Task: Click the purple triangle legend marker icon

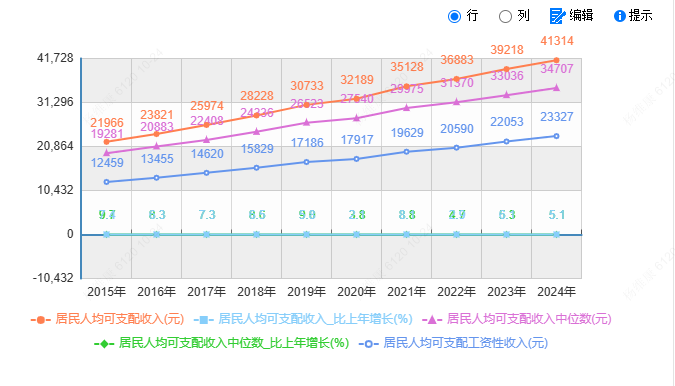Action: tap(432, 320)
